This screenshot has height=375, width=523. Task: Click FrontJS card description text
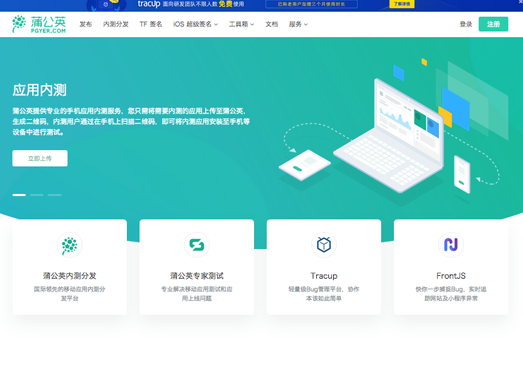(451, 294)
